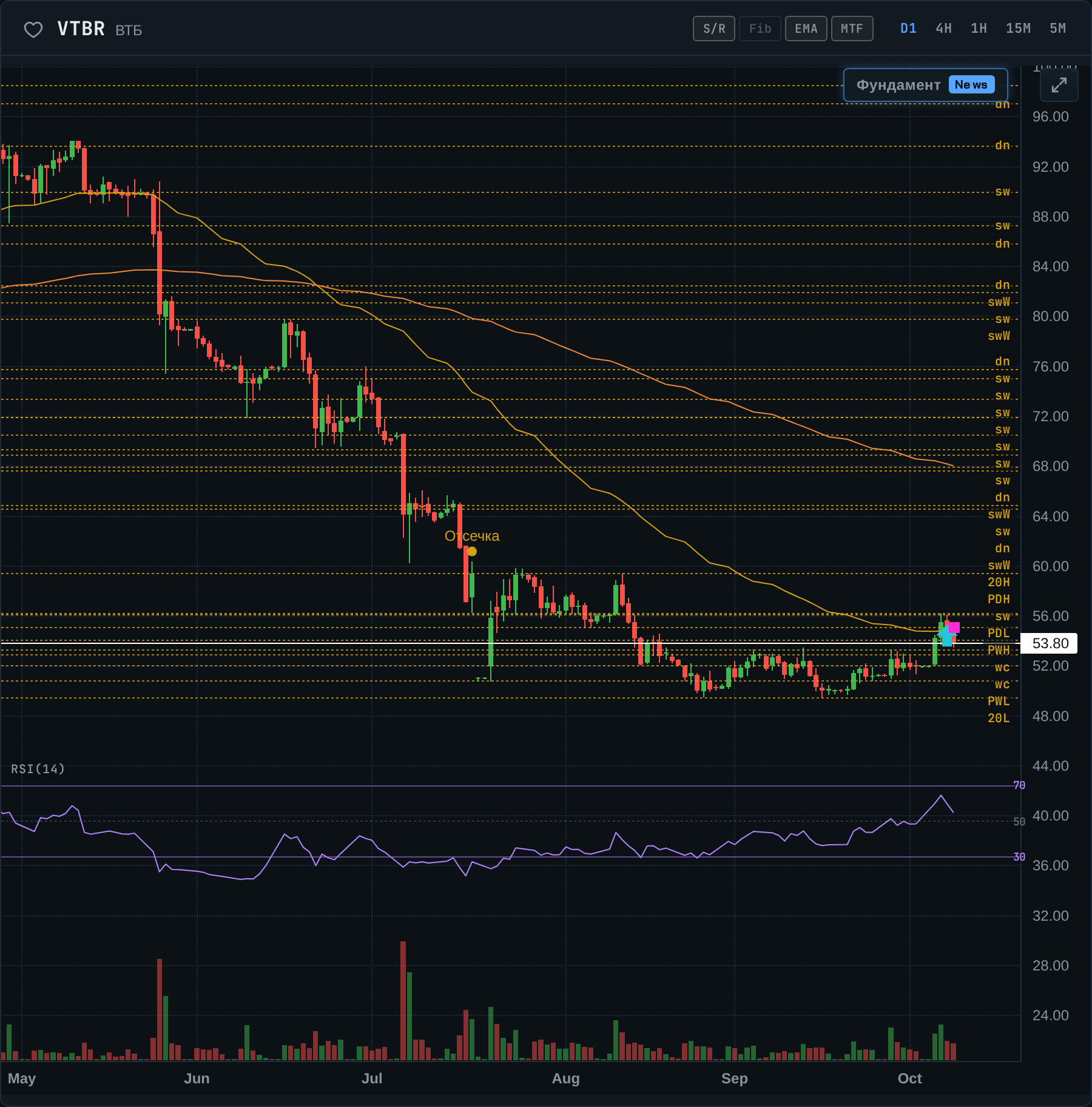Switch to the D1 timeframe
The width and height of the screenshot is (1092, 1107).
(x=908, y=29)
